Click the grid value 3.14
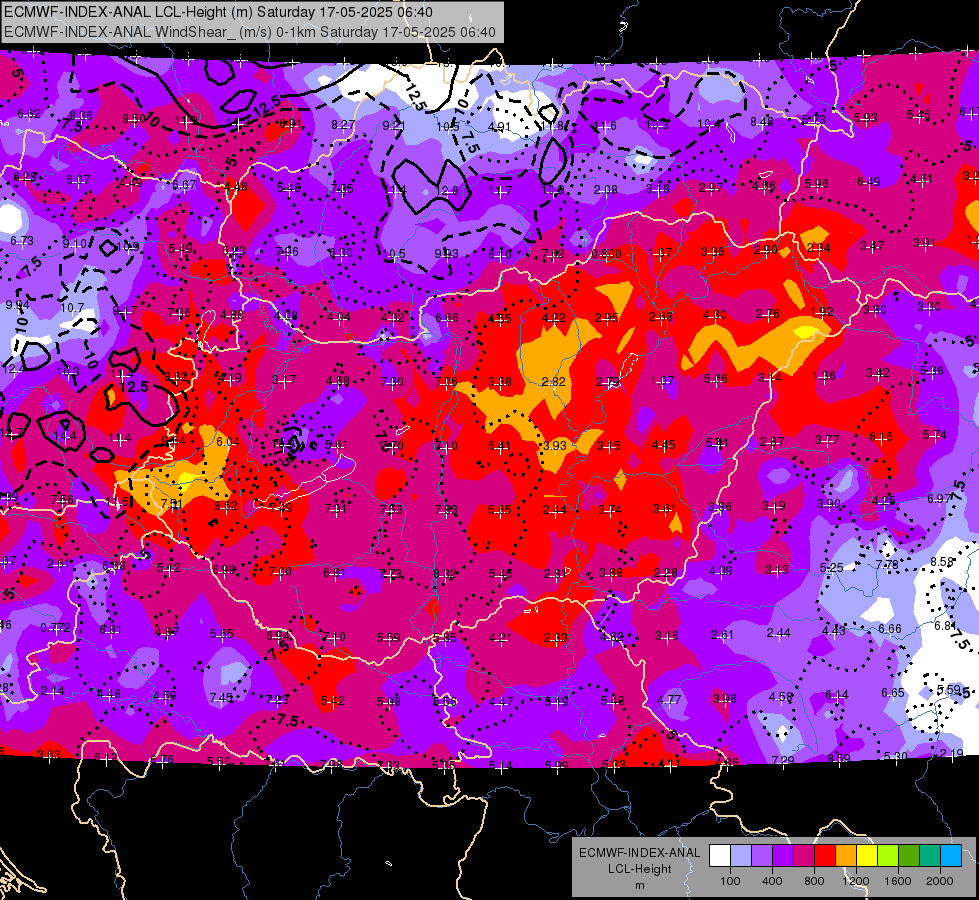The image size is (979, 900). 770,377
